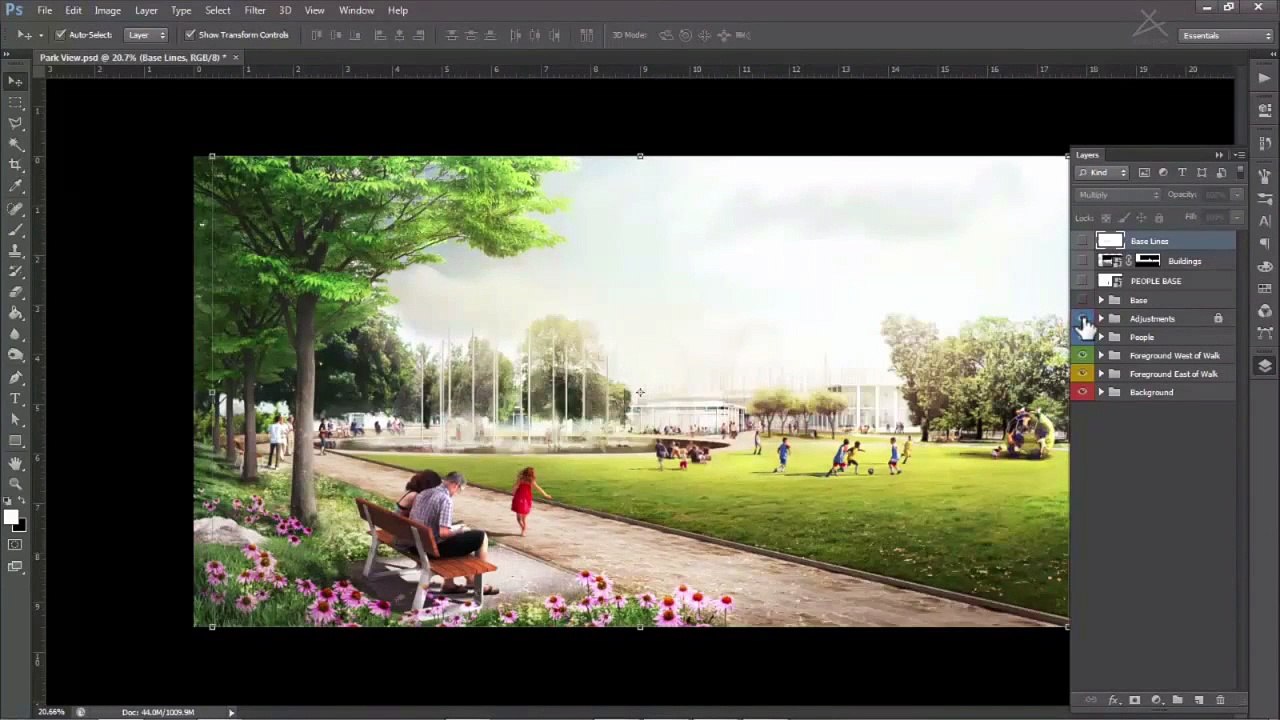This screenshot has height=720, width=1280.
Task: Hide Foreground West of Walk group
Action: (x=1083, y=356)
